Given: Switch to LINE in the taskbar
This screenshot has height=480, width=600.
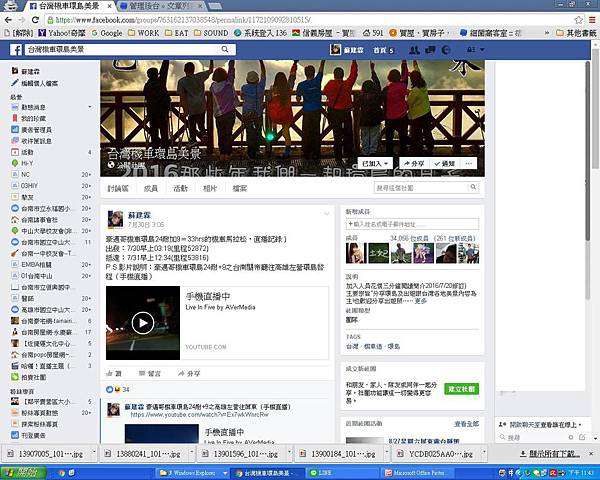Looking at the screenshot, I should [342, 473].
